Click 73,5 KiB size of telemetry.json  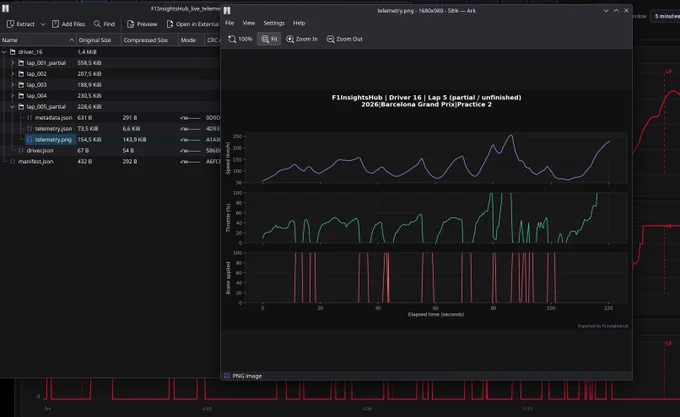(x=88, y=129)
